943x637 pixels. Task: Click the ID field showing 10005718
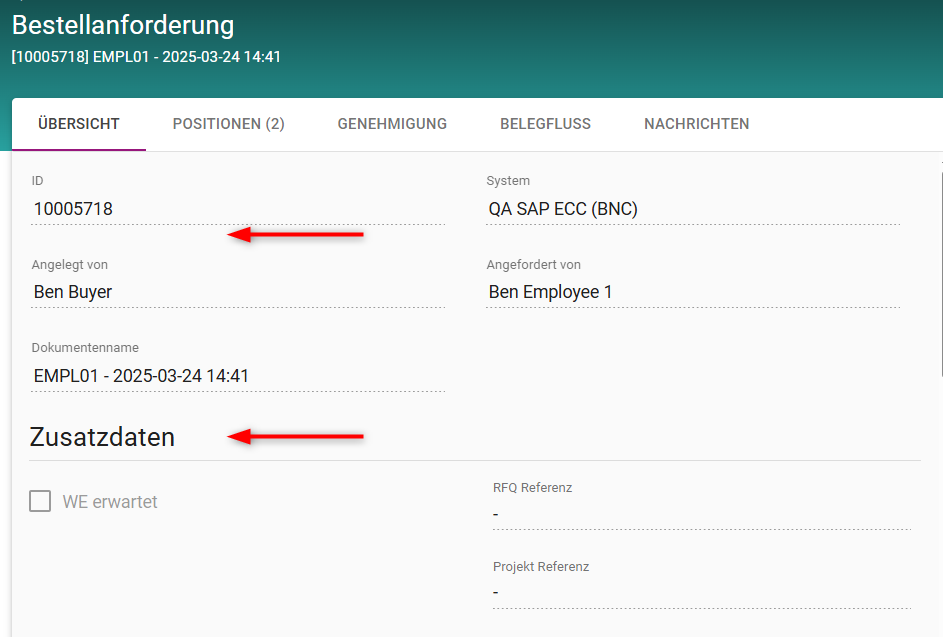pyautogui.click(x=237, y=209)
